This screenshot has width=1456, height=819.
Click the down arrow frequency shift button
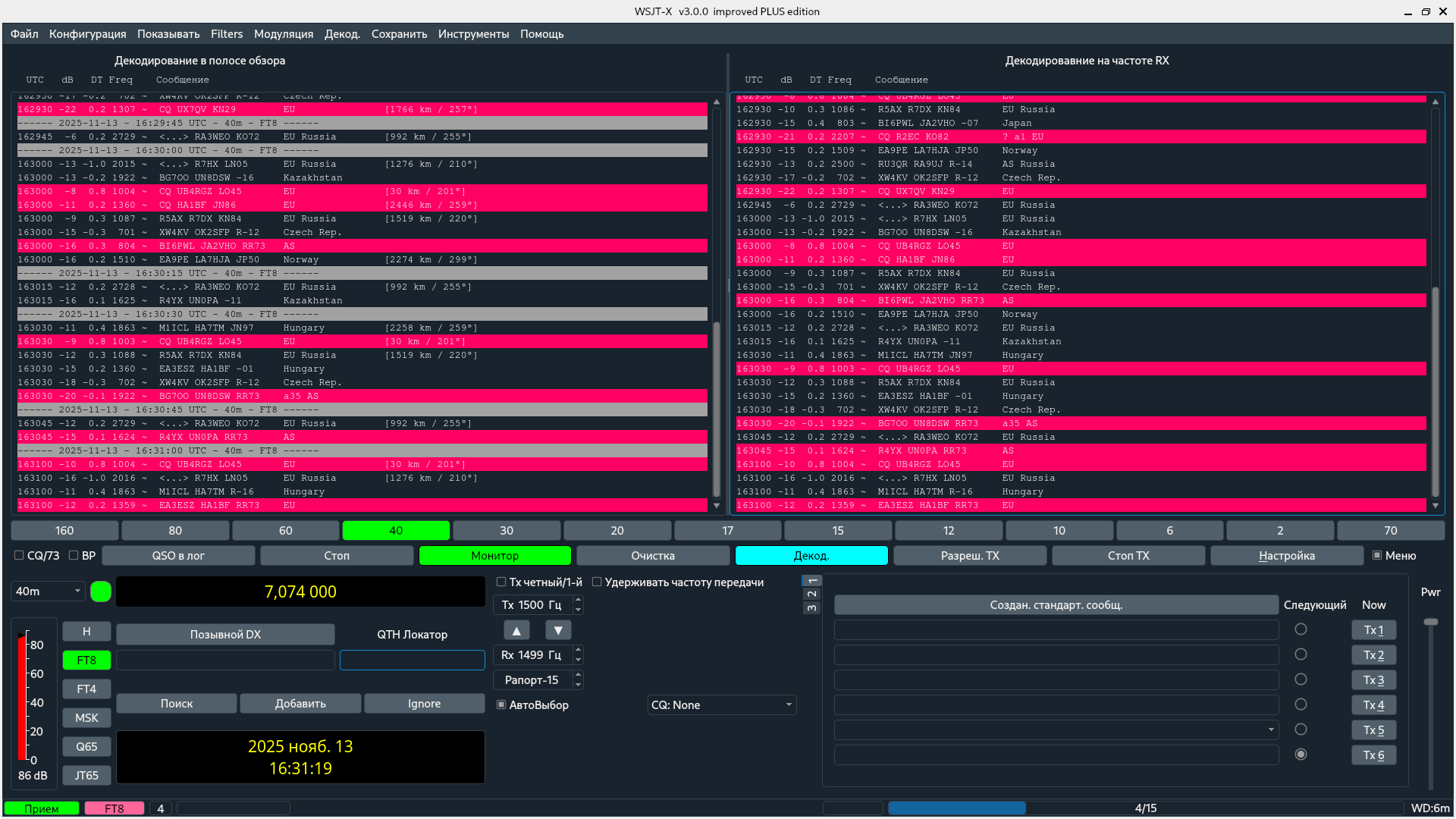(558, 630)
